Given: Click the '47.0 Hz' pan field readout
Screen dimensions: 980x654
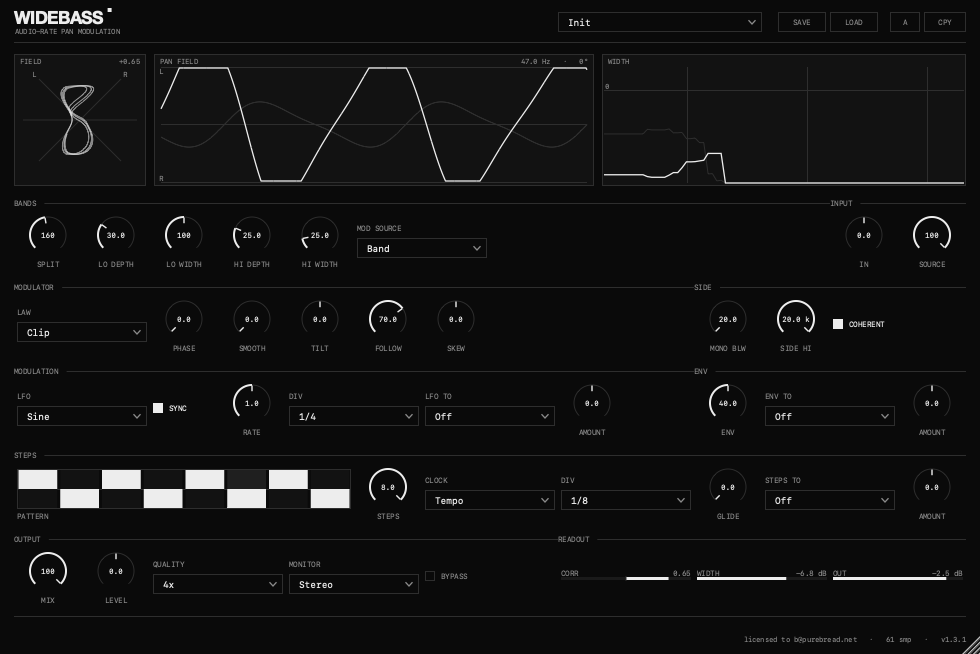Looking at the screenshot, I should coord(536,61).
